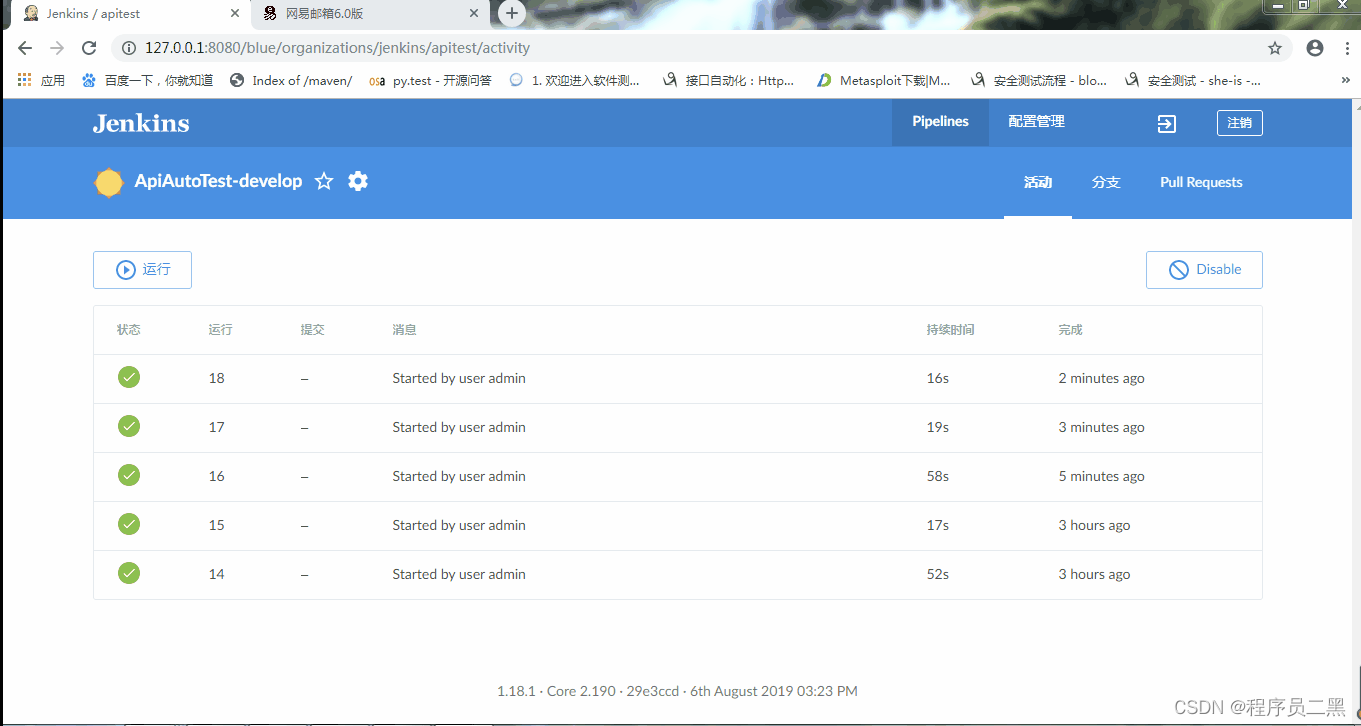Favorite ApiAutoTest-develop with star icon
The height and width of the screenshot is (726, 1361).
(324, 181)
